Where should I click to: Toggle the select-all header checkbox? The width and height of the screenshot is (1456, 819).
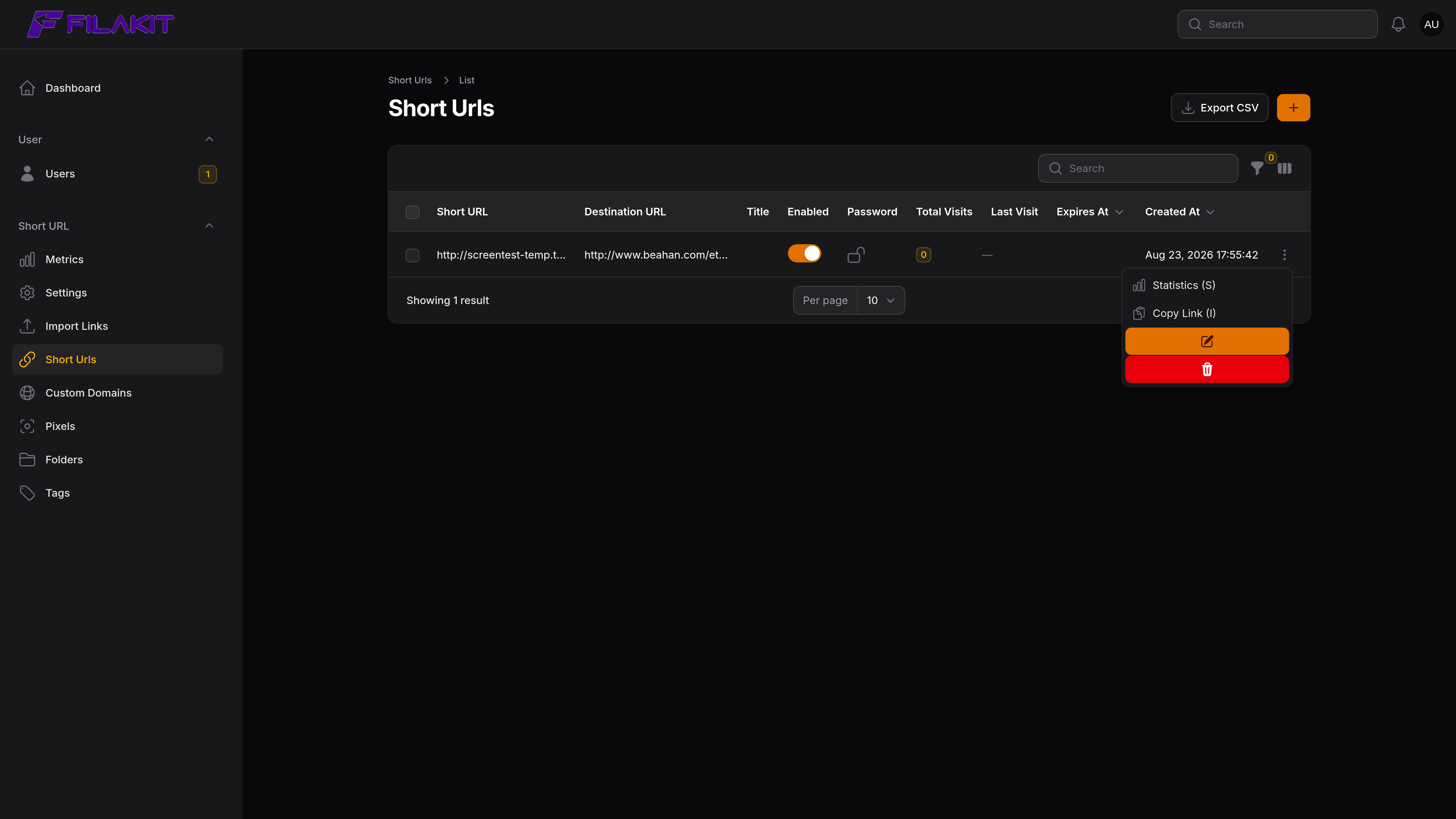[x=413, y=212]
